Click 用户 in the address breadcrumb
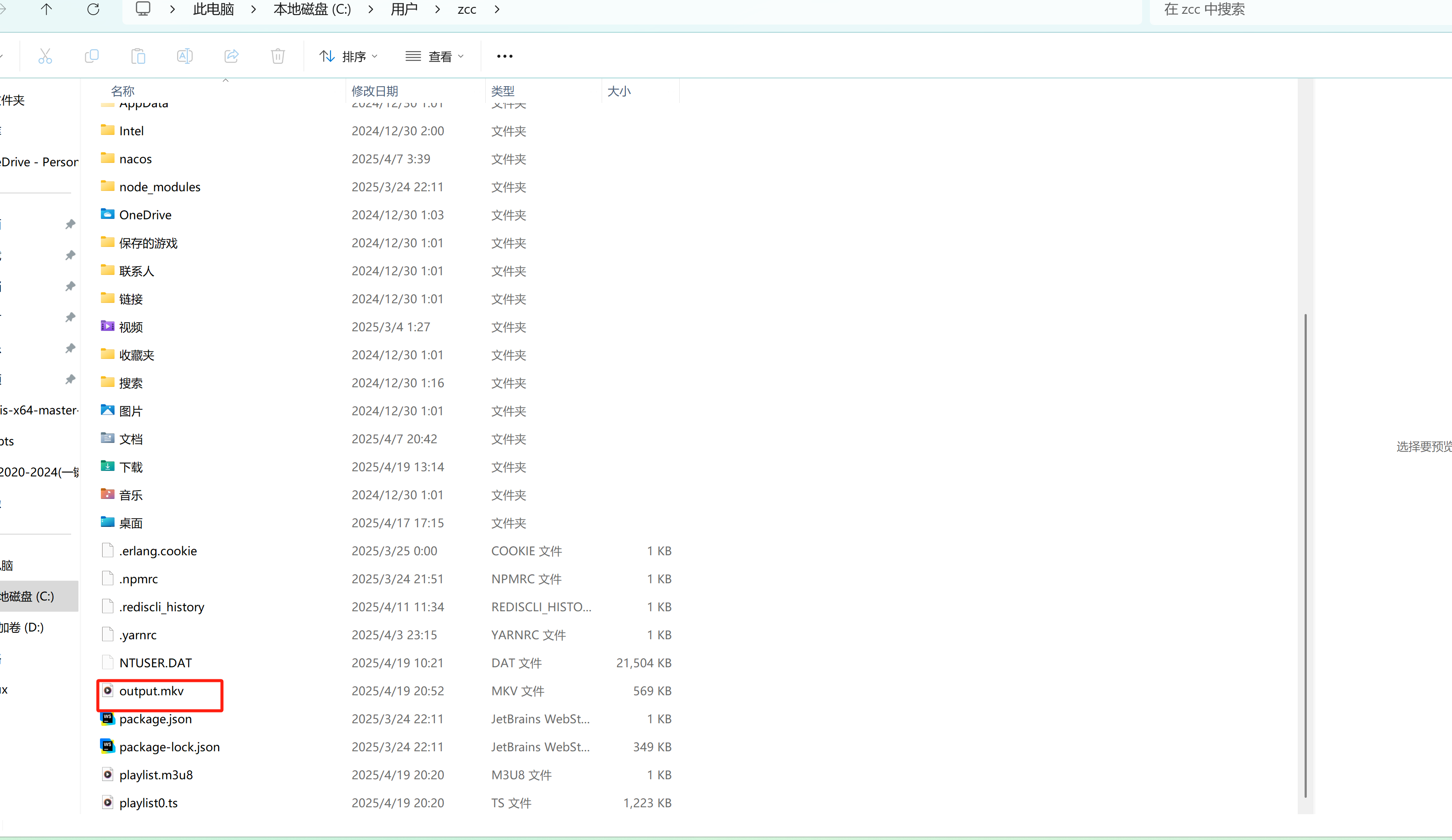The image size is (1452, 840). 404,10
